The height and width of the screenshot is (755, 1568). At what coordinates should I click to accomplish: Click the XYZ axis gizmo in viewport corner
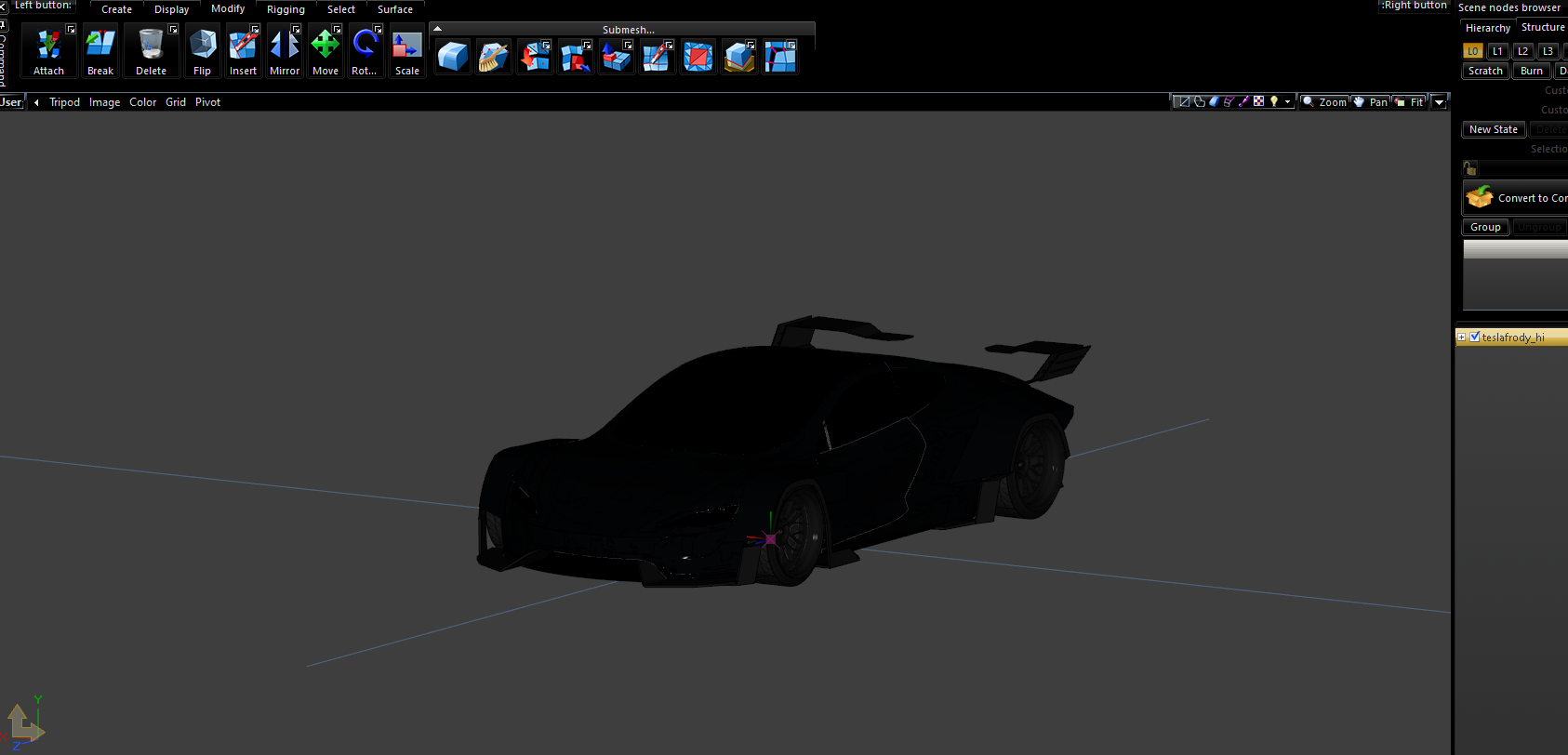tap(24, 722)
